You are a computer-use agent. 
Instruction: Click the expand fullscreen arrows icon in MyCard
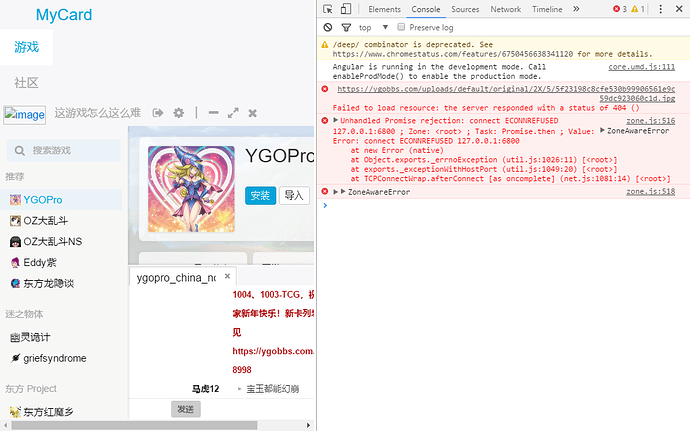233,113
